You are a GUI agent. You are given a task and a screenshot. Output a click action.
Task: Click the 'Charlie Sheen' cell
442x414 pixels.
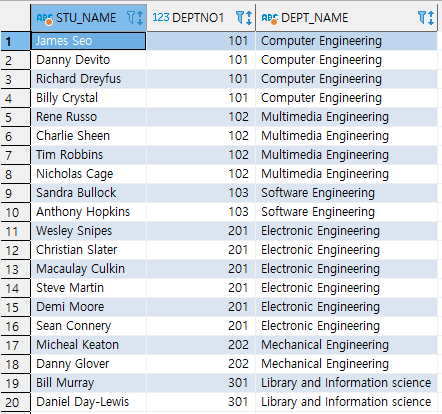pyautogui.click(x=88, y=136)
